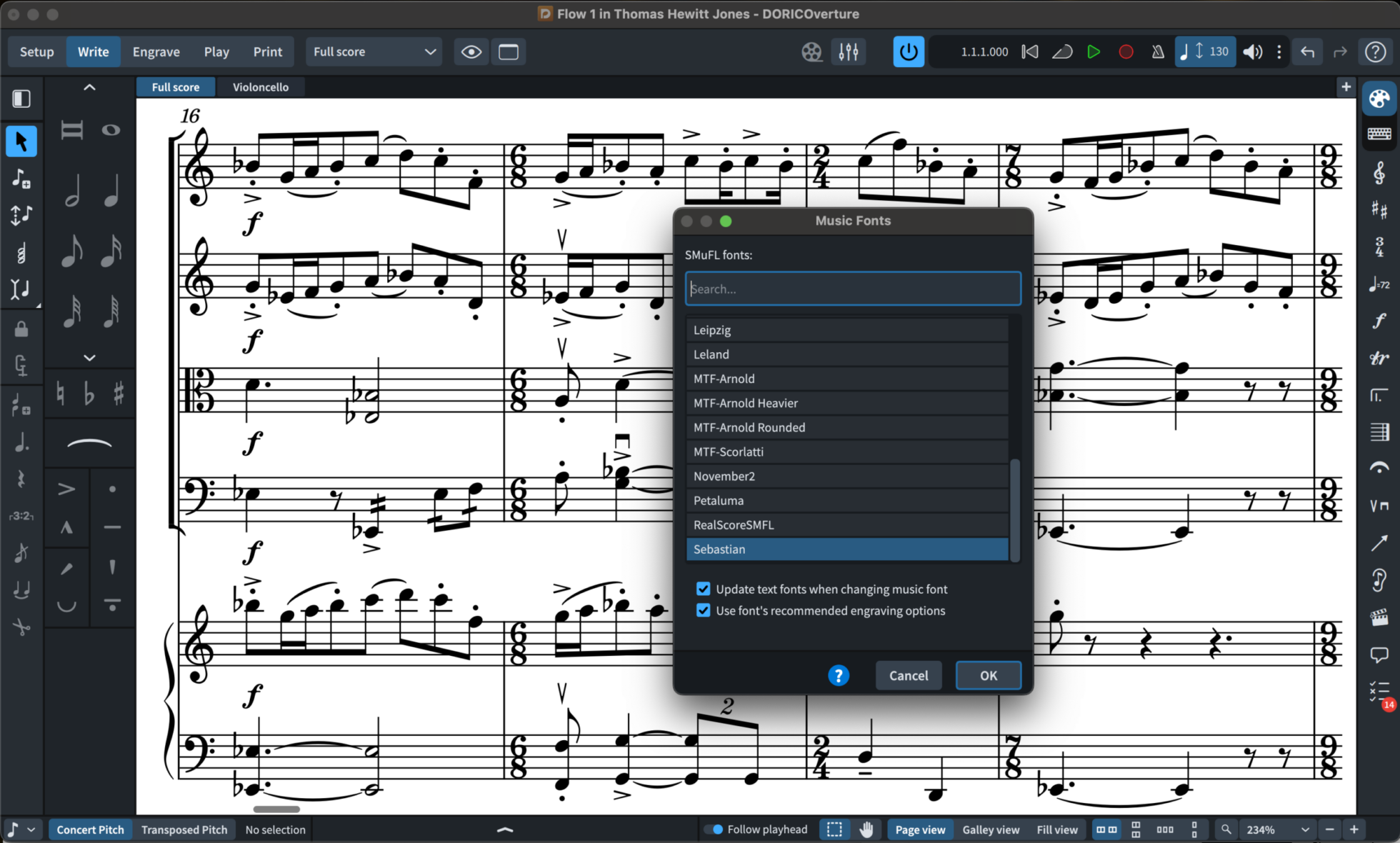The width and height of the screenshot is (1400, 843).
Task: Apply natural accidental
Action: coord(61,394)
